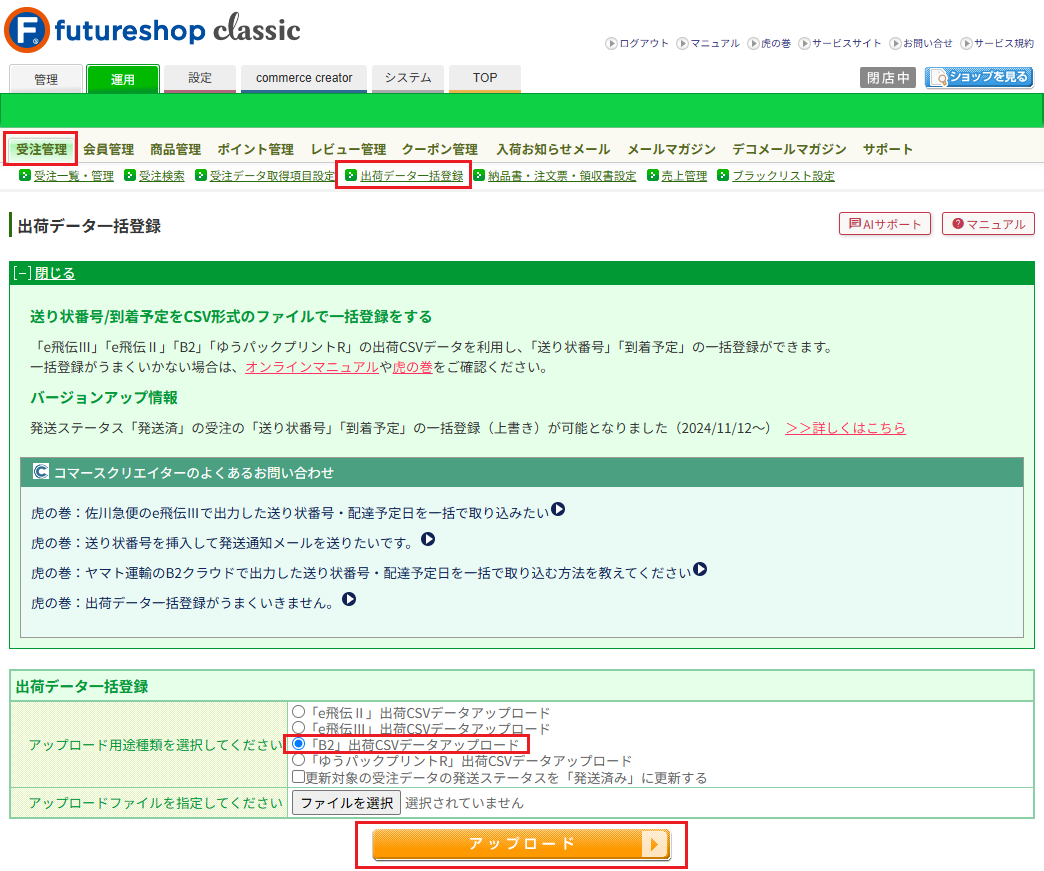The height and width of the screenshot is (871, 1044).
Task: Open the ポイント管理 menu
Action: [256, 149]
